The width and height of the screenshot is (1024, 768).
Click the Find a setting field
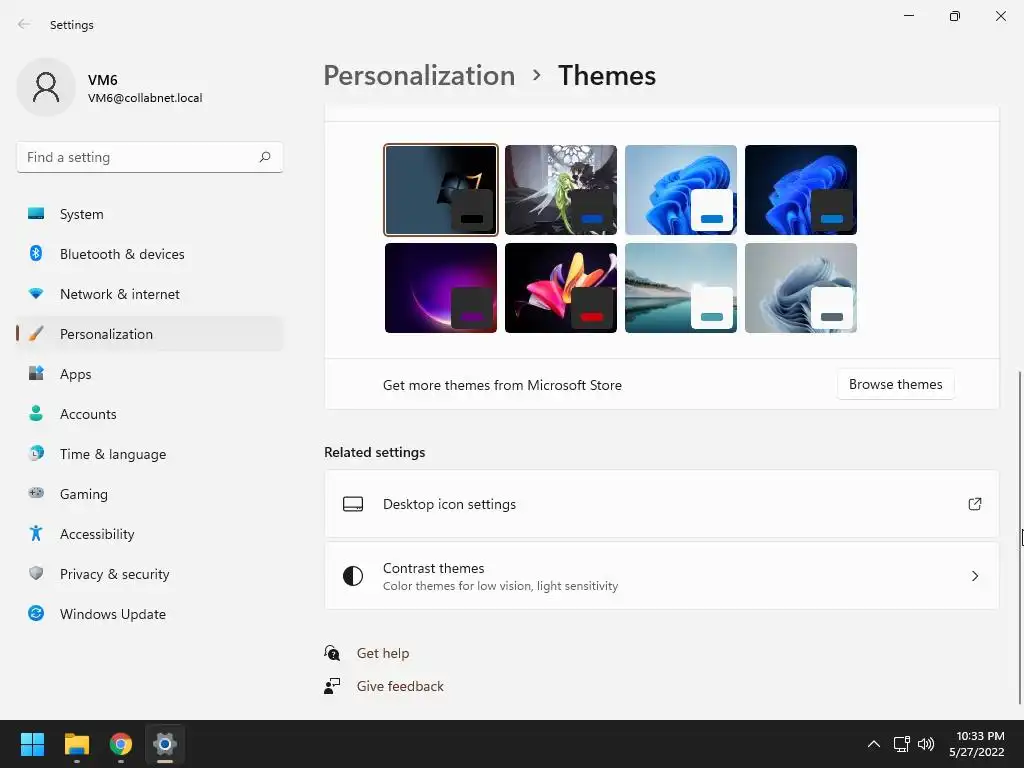click(150, 157)
